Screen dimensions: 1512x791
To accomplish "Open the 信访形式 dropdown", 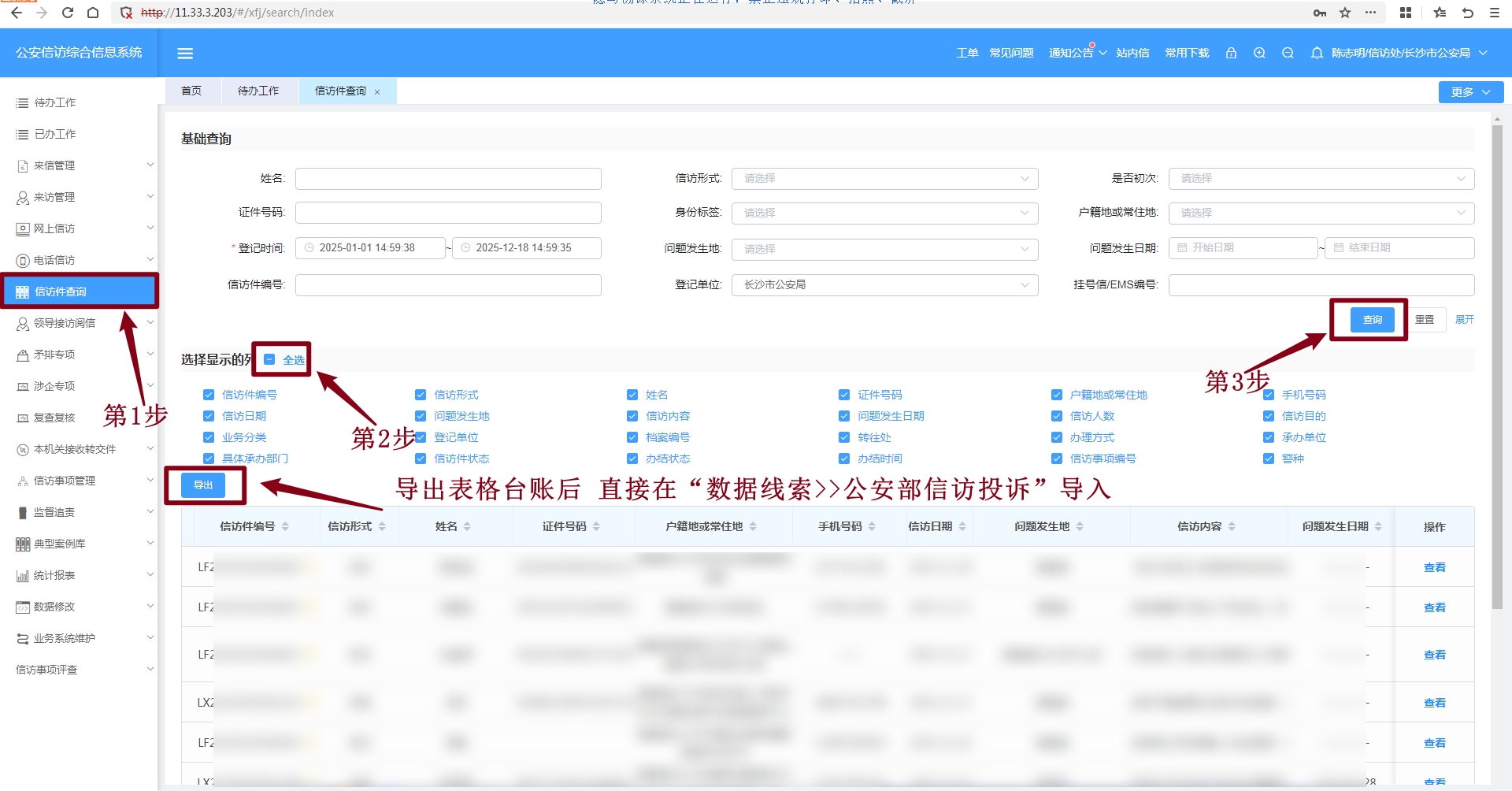I will 884,179.
